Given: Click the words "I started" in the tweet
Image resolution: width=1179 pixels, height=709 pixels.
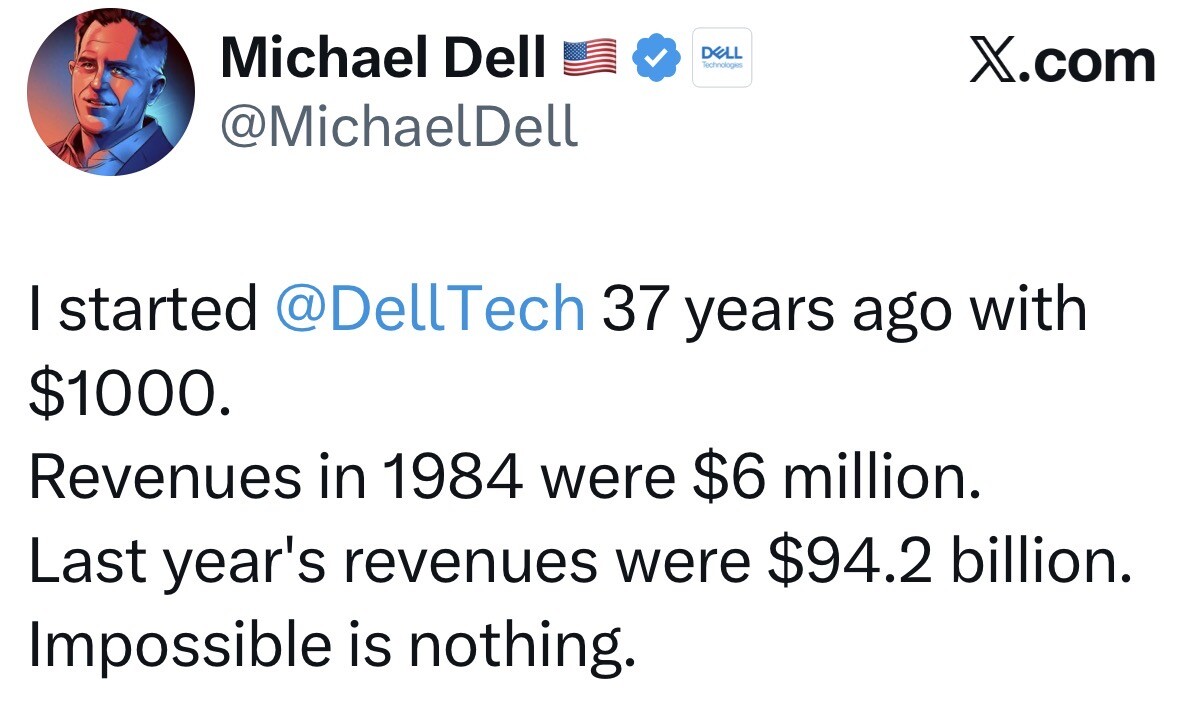Looking at the screenshot, I should coord(143,309).
